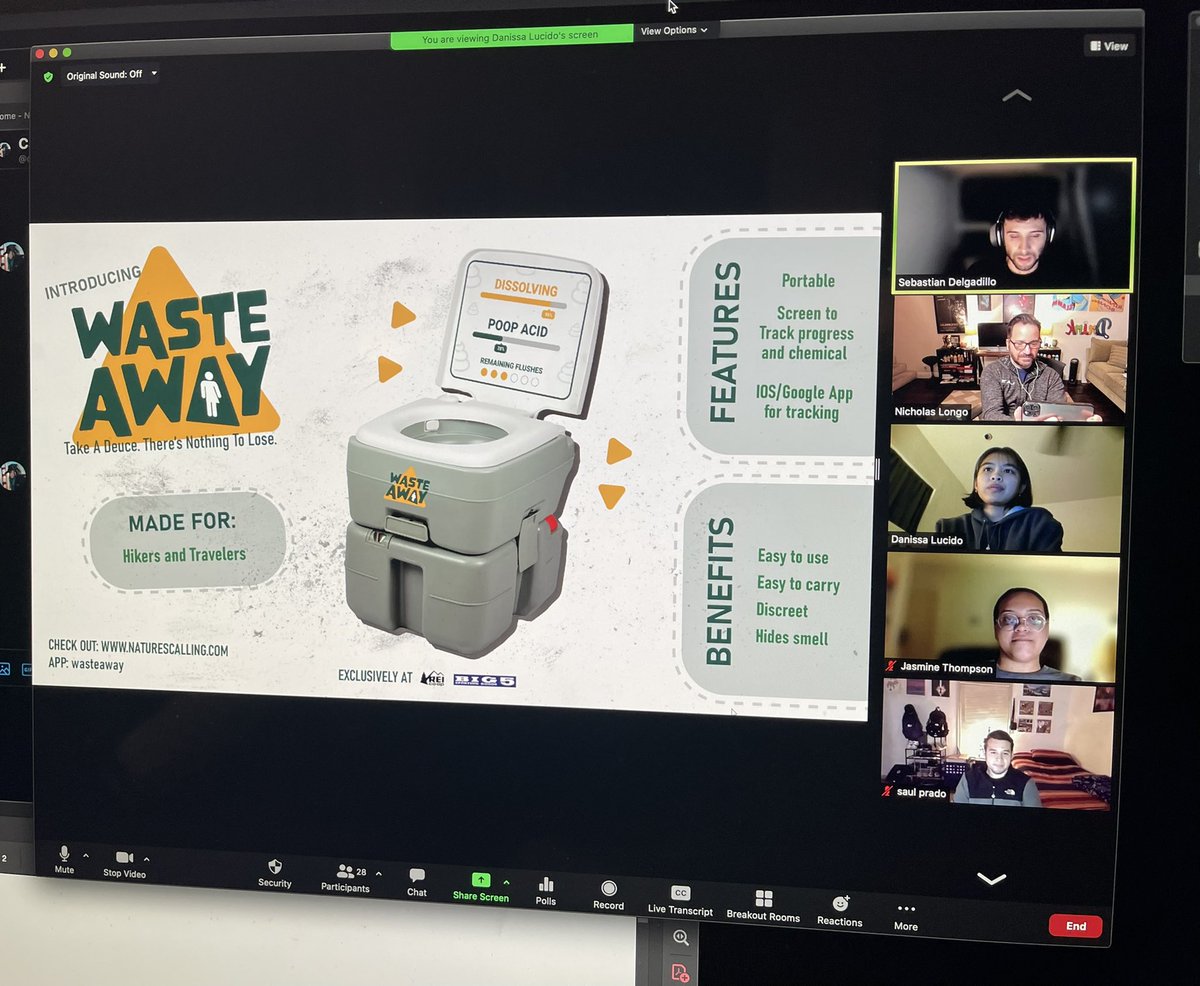
Task: Show previous participants with up chevron
Action: click(x=1016, y=96)
